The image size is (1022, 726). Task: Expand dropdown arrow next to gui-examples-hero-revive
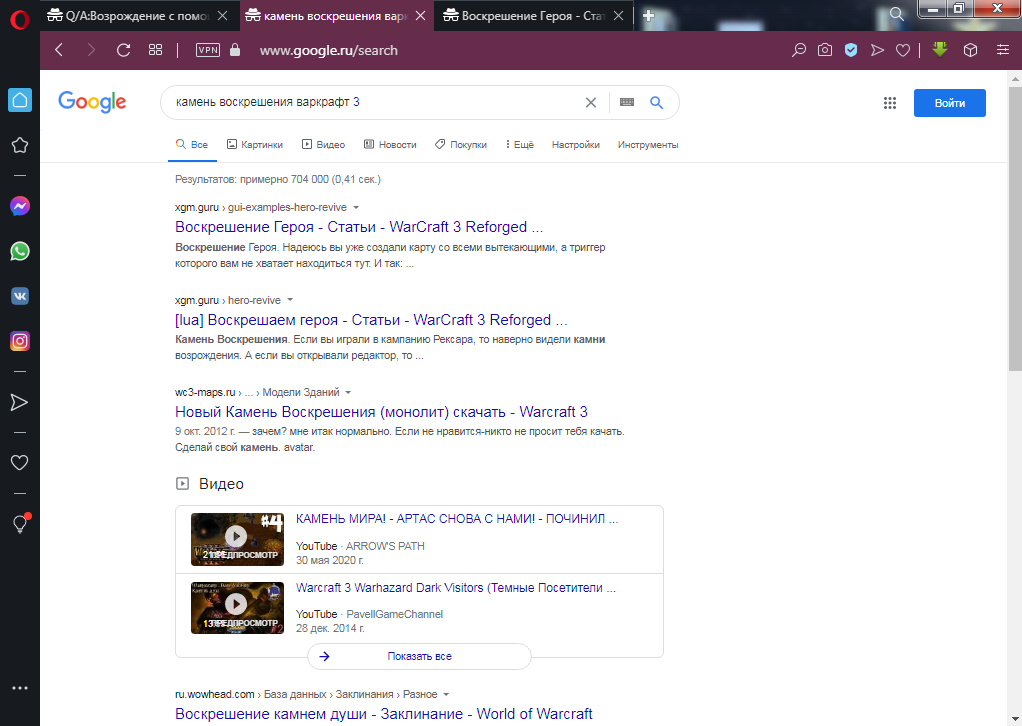click(356, 207)
